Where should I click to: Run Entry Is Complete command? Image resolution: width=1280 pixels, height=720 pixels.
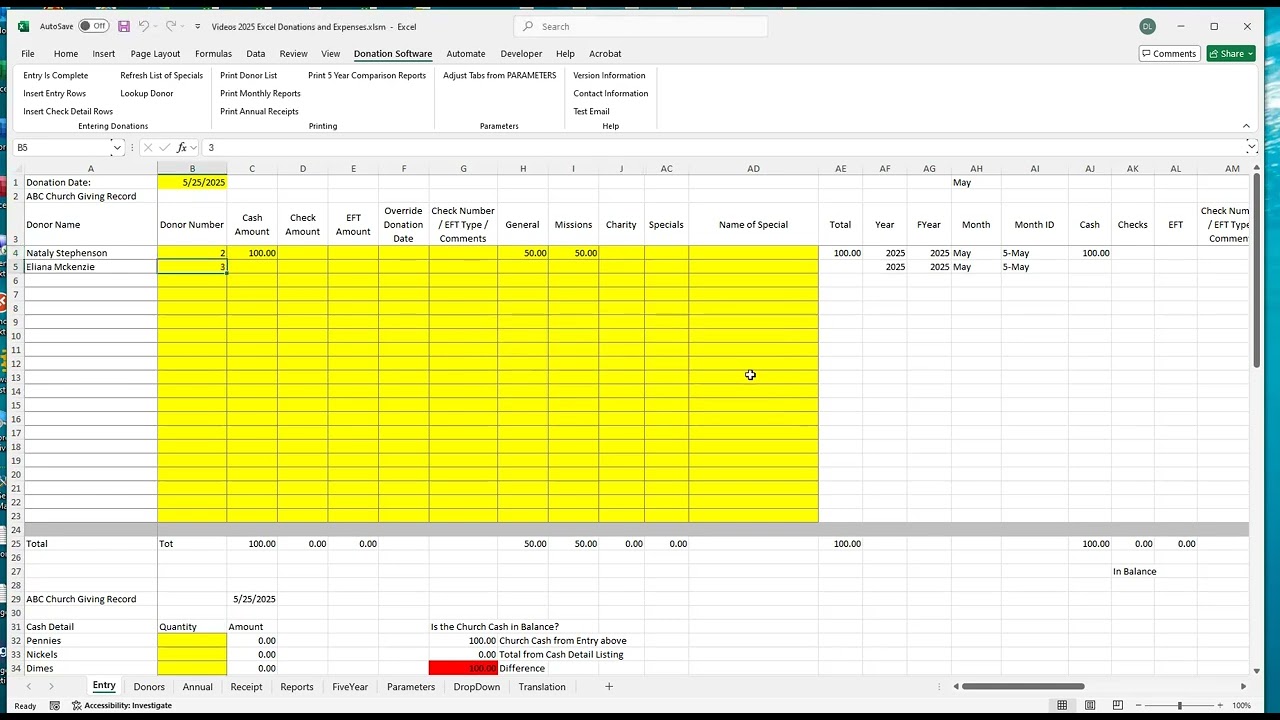[56, 76]
